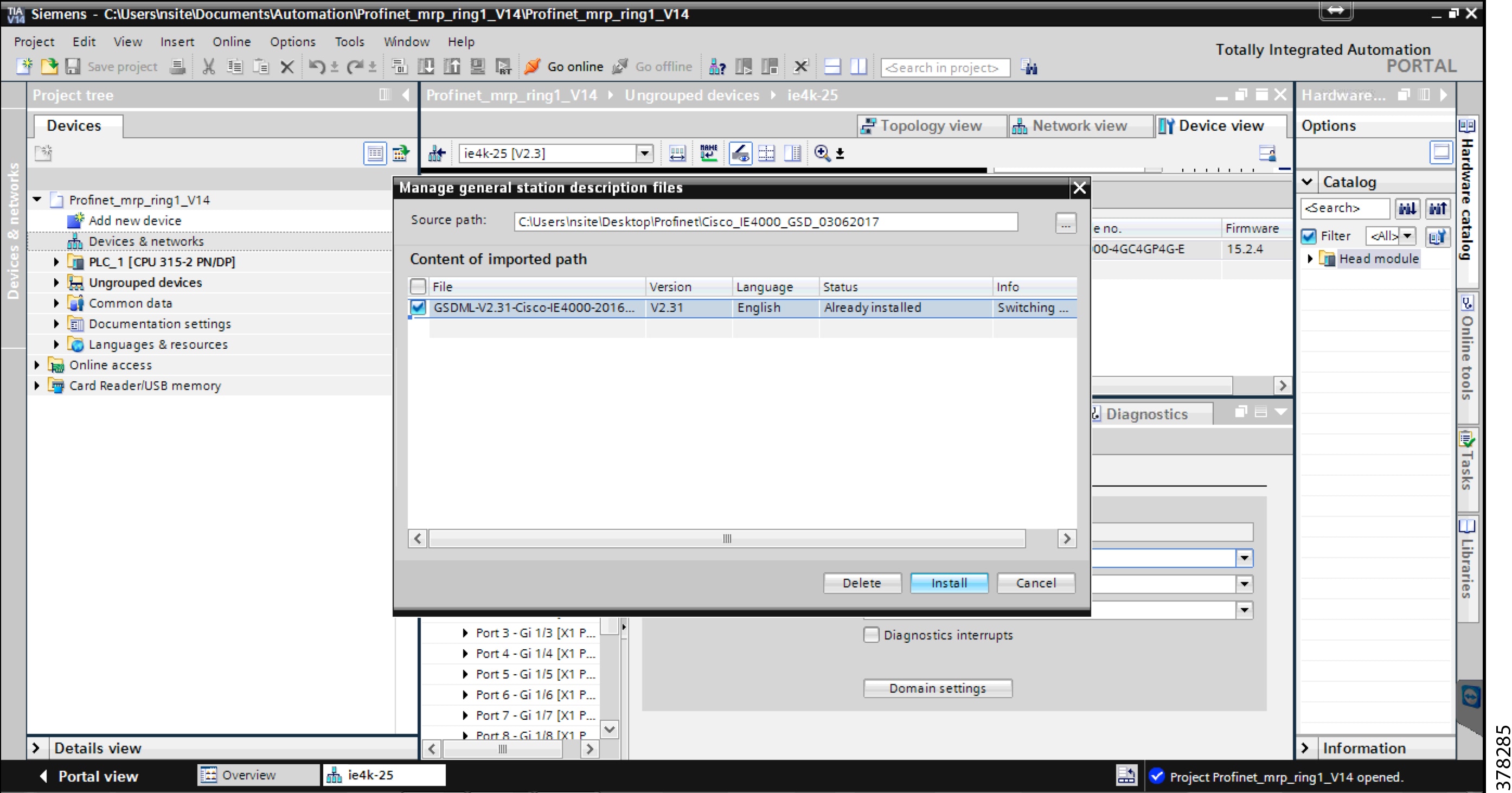Click the go to network view icon

(437, 154)
